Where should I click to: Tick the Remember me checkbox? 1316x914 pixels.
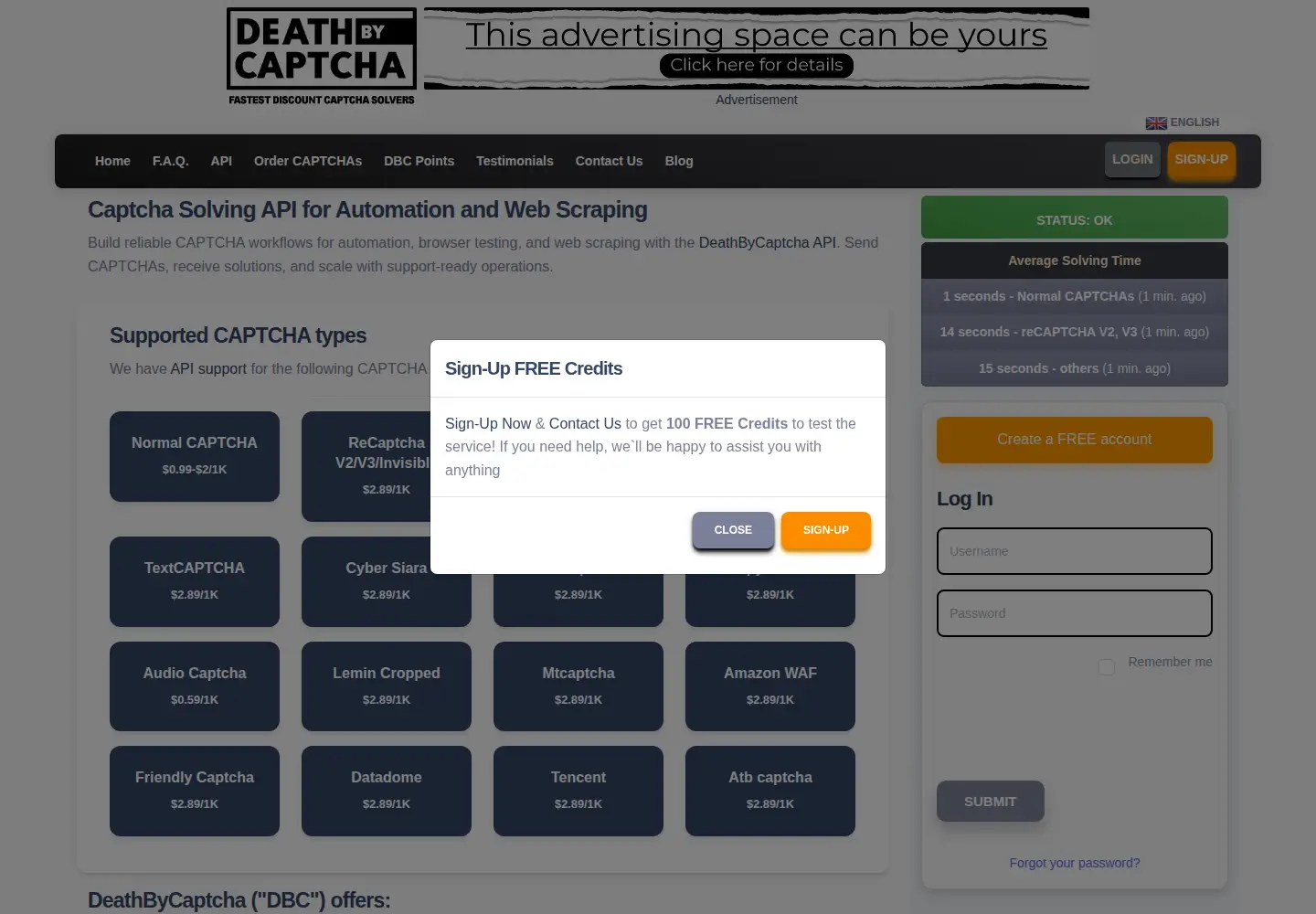click(1107, 667)
